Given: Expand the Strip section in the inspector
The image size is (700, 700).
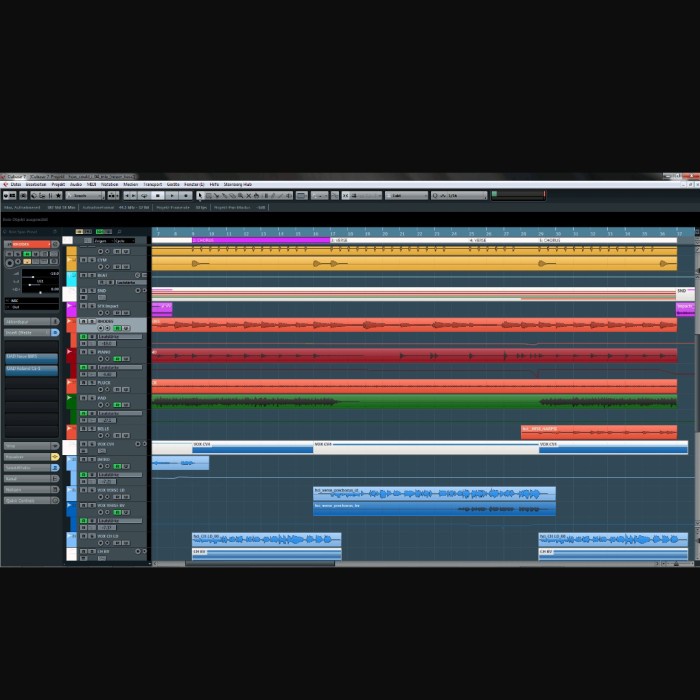Looking at the screenshot, I should pyautogui.click(x=30, y=445).
